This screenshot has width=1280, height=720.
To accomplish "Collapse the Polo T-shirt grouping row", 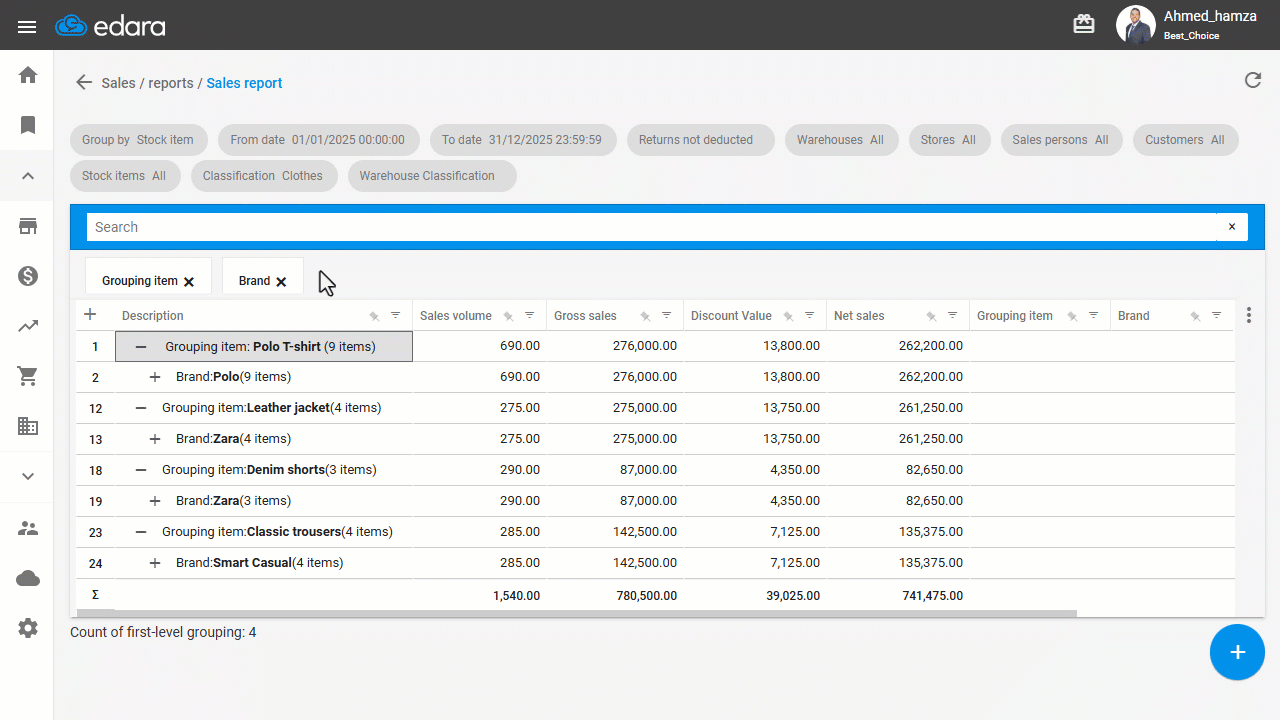I will click(141, 347).
